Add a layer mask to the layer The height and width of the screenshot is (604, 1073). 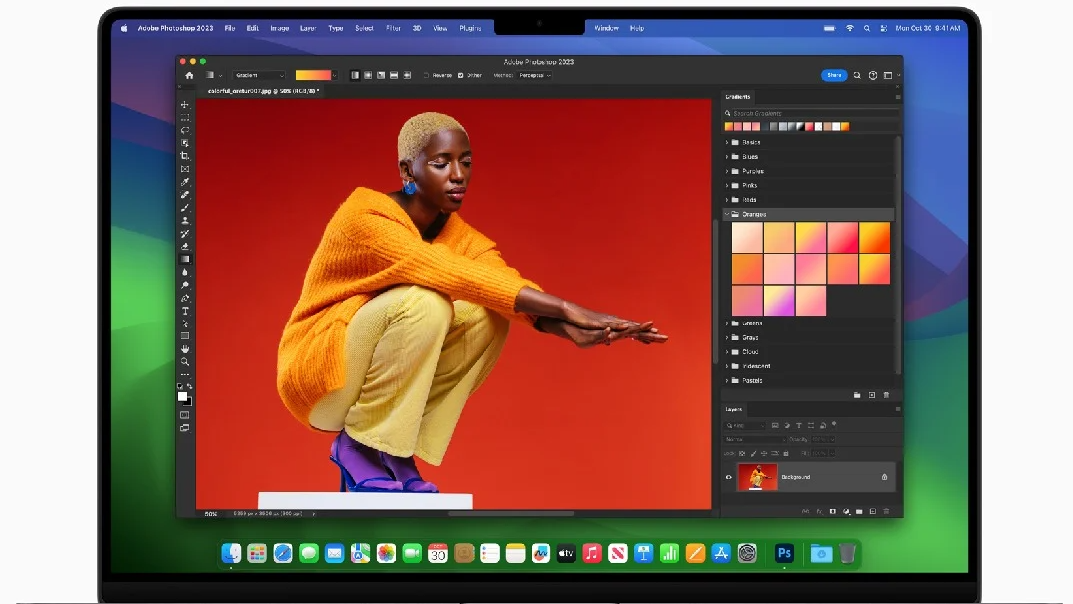[833, 511]
